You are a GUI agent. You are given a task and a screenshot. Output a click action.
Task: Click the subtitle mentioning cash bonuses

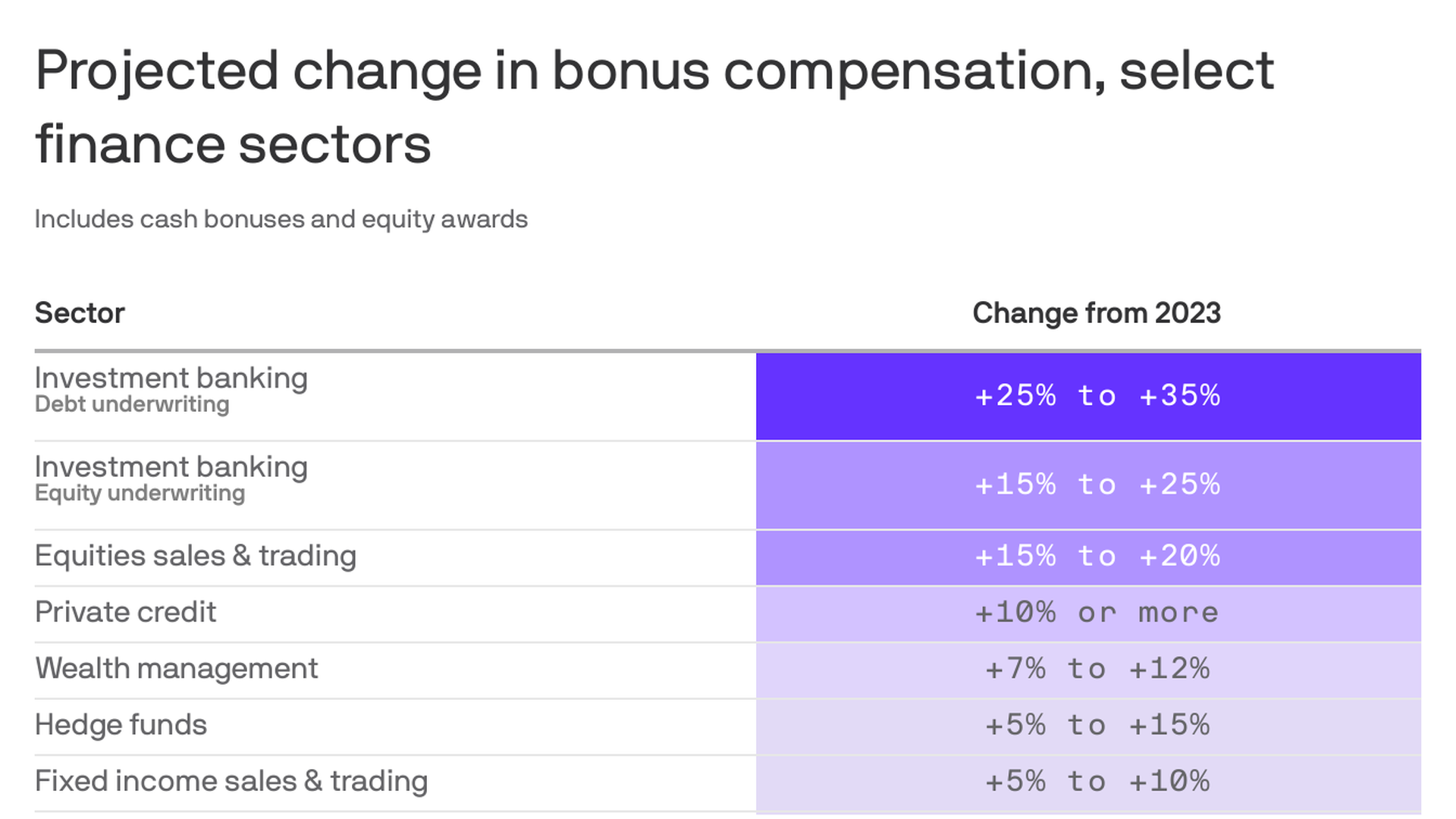(281, 219)
